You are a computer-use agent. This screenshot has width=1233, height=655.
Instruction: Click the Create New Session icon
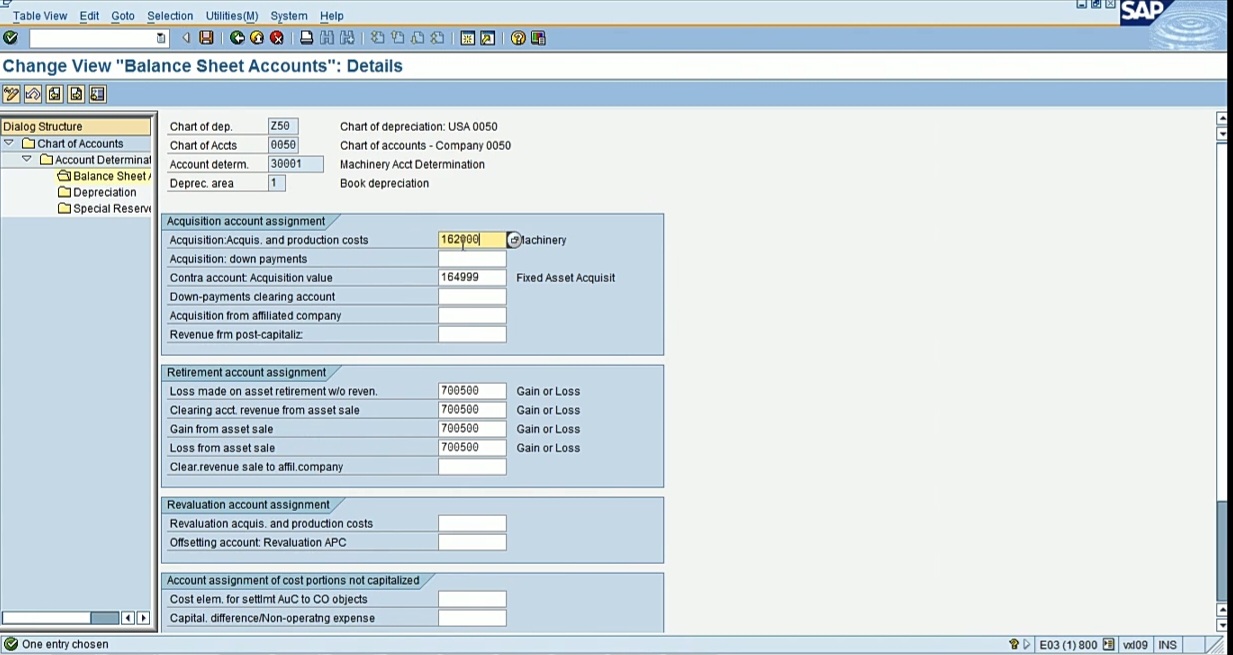[x=468, y=38]
